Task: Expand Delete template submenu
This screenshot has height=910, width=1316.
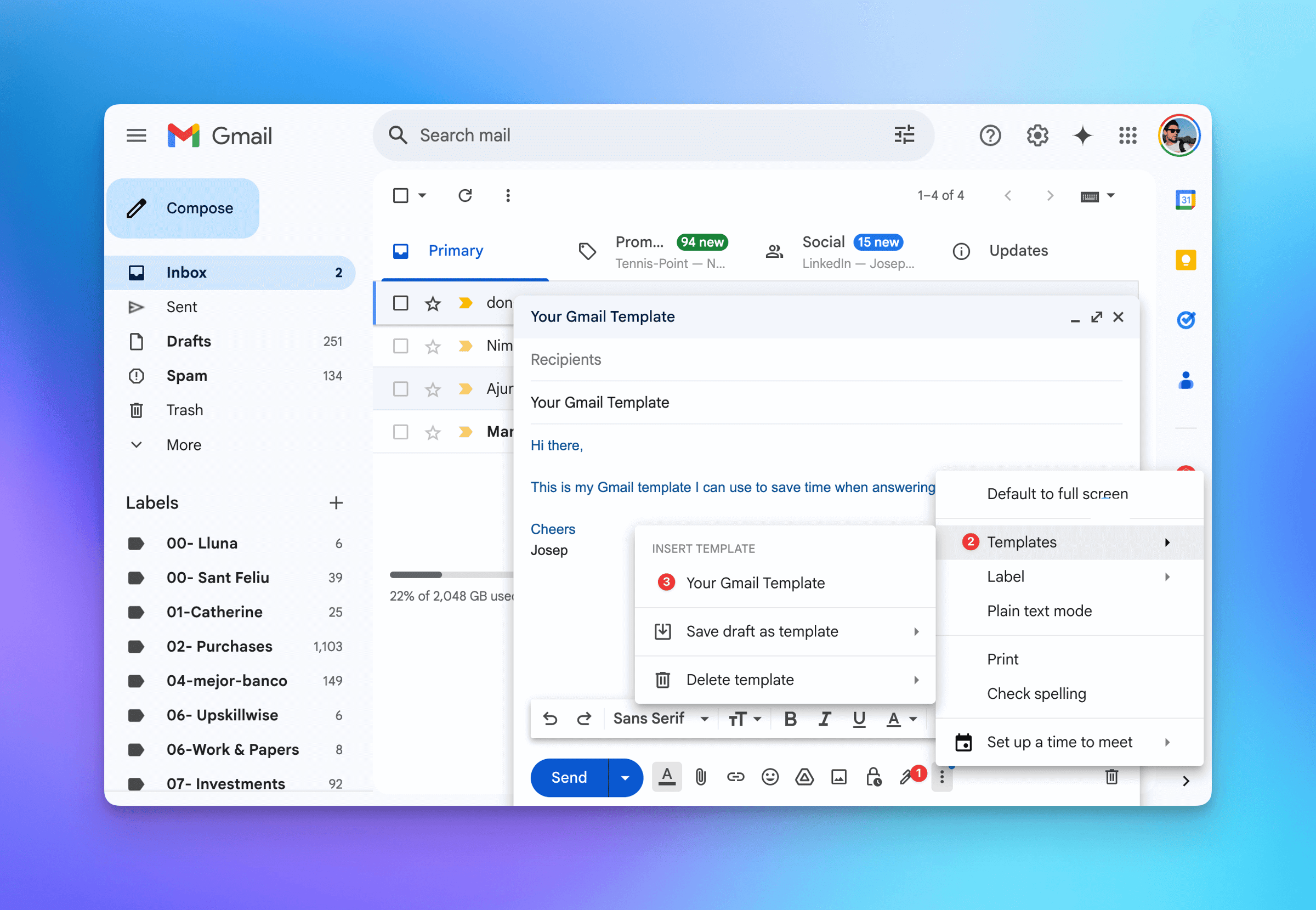Action: (784, 680)
